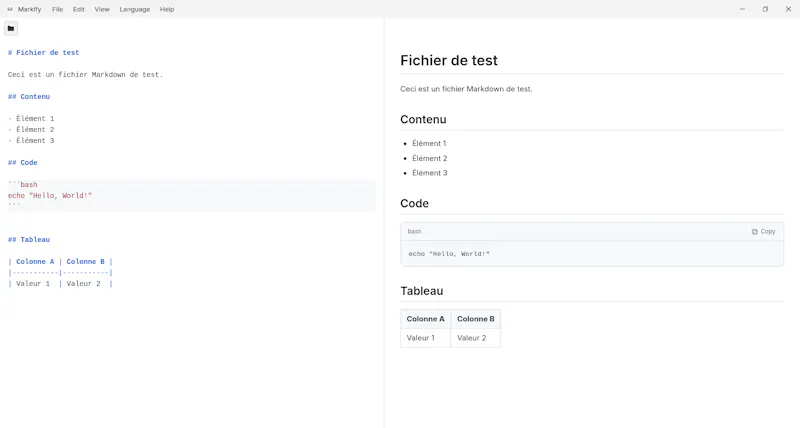Click the preview bullet 'Élément 1'
The image size is (800, 428).
click(429, 143)
